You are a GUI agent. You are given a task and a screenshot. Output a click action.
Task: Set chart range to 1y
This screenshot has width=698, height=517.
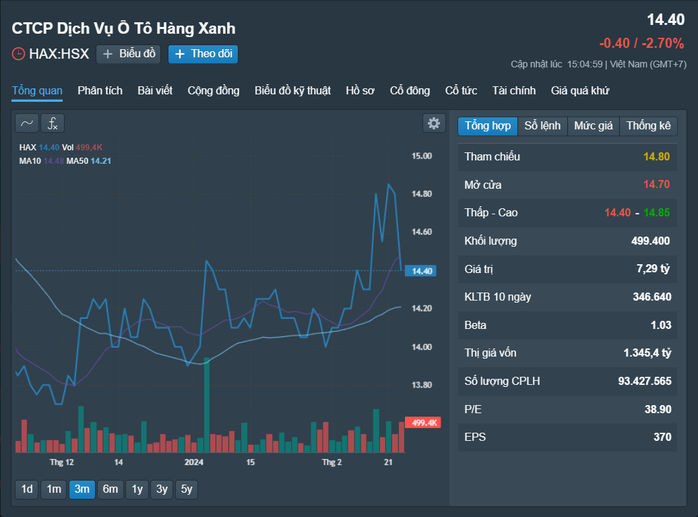click(x=137, y=489)
